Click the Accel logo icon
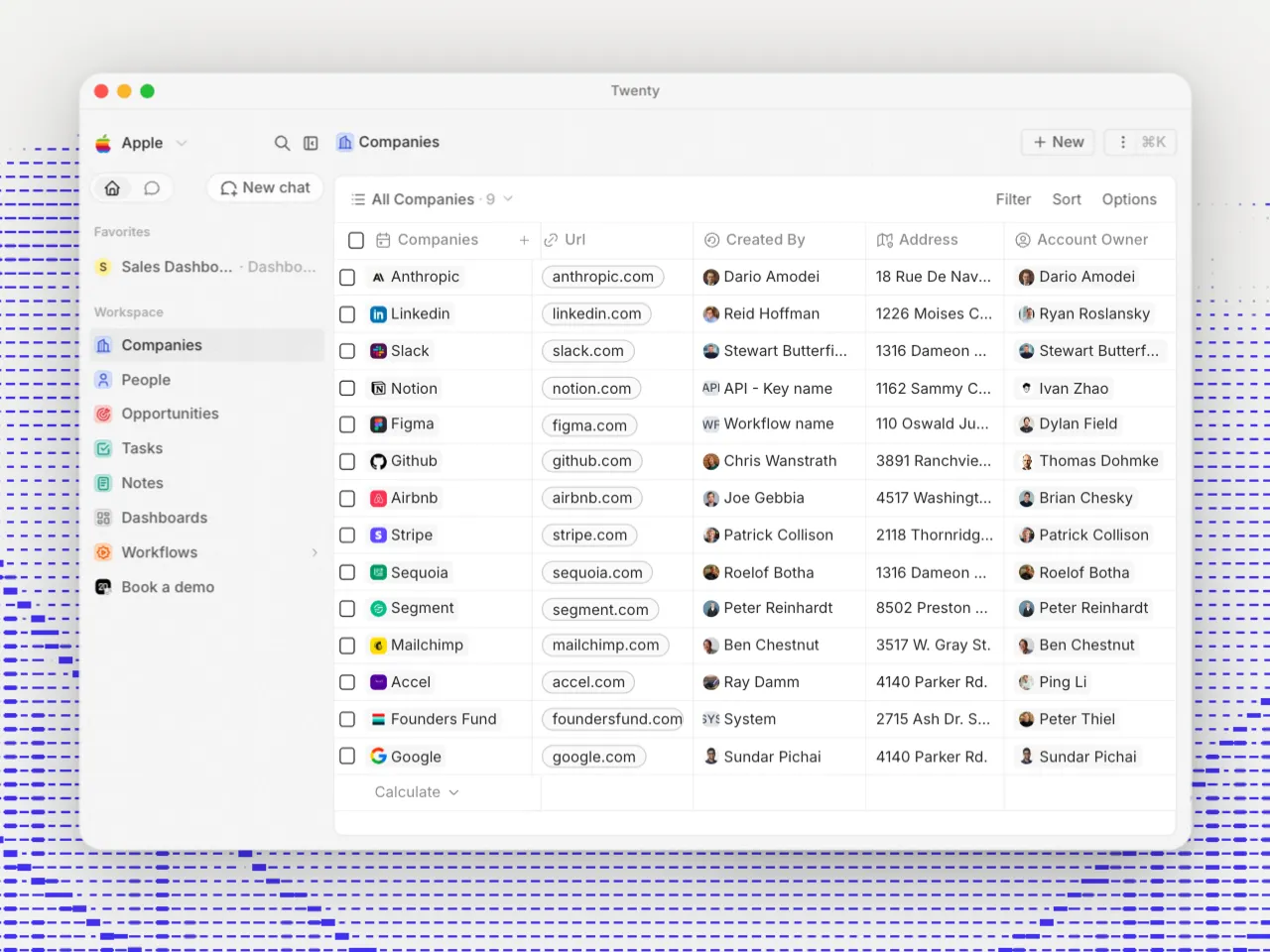 (x=378, y=682)
